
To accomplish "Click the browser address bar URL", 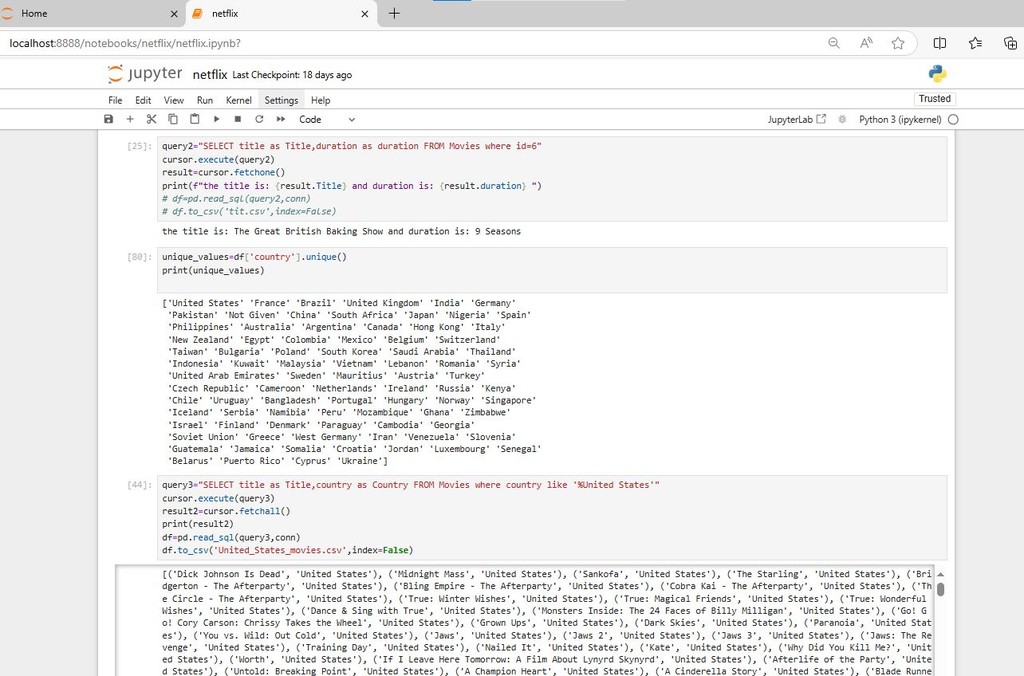I will [x=125, y=43].
